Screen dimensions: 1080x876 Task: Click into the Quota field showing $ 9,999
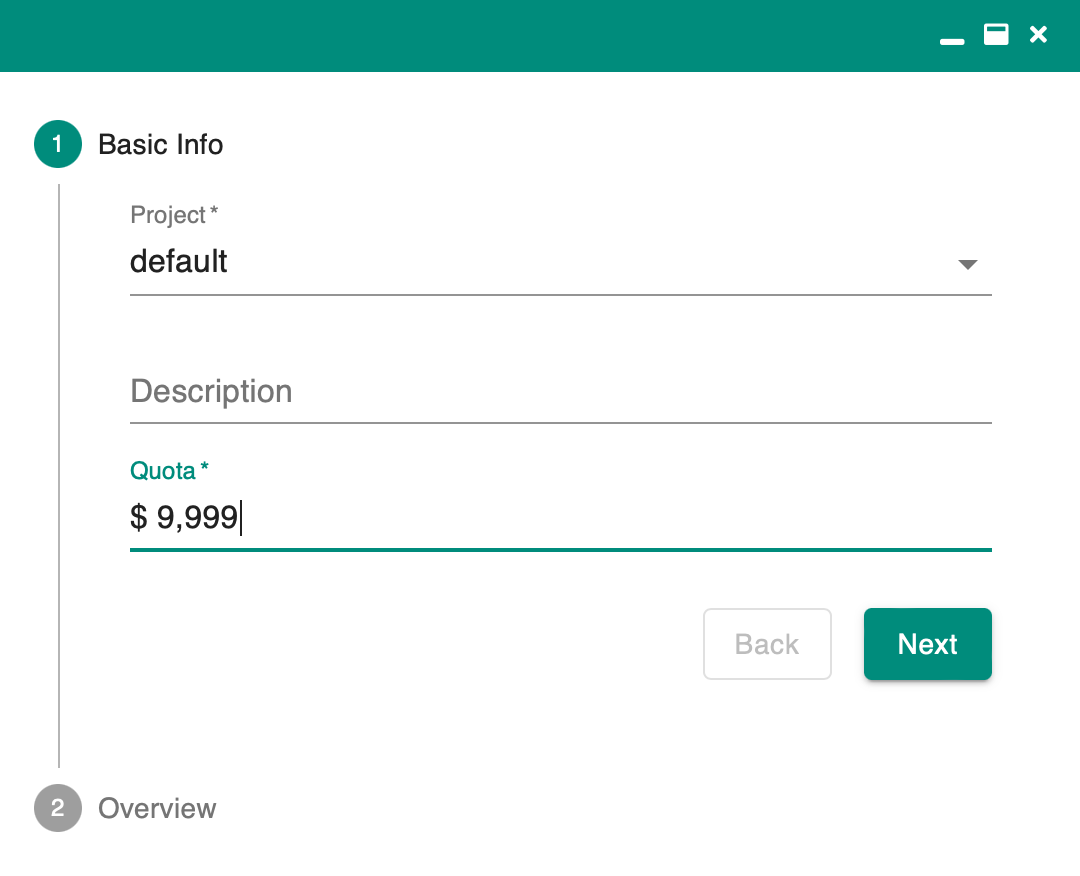(561, 518)
